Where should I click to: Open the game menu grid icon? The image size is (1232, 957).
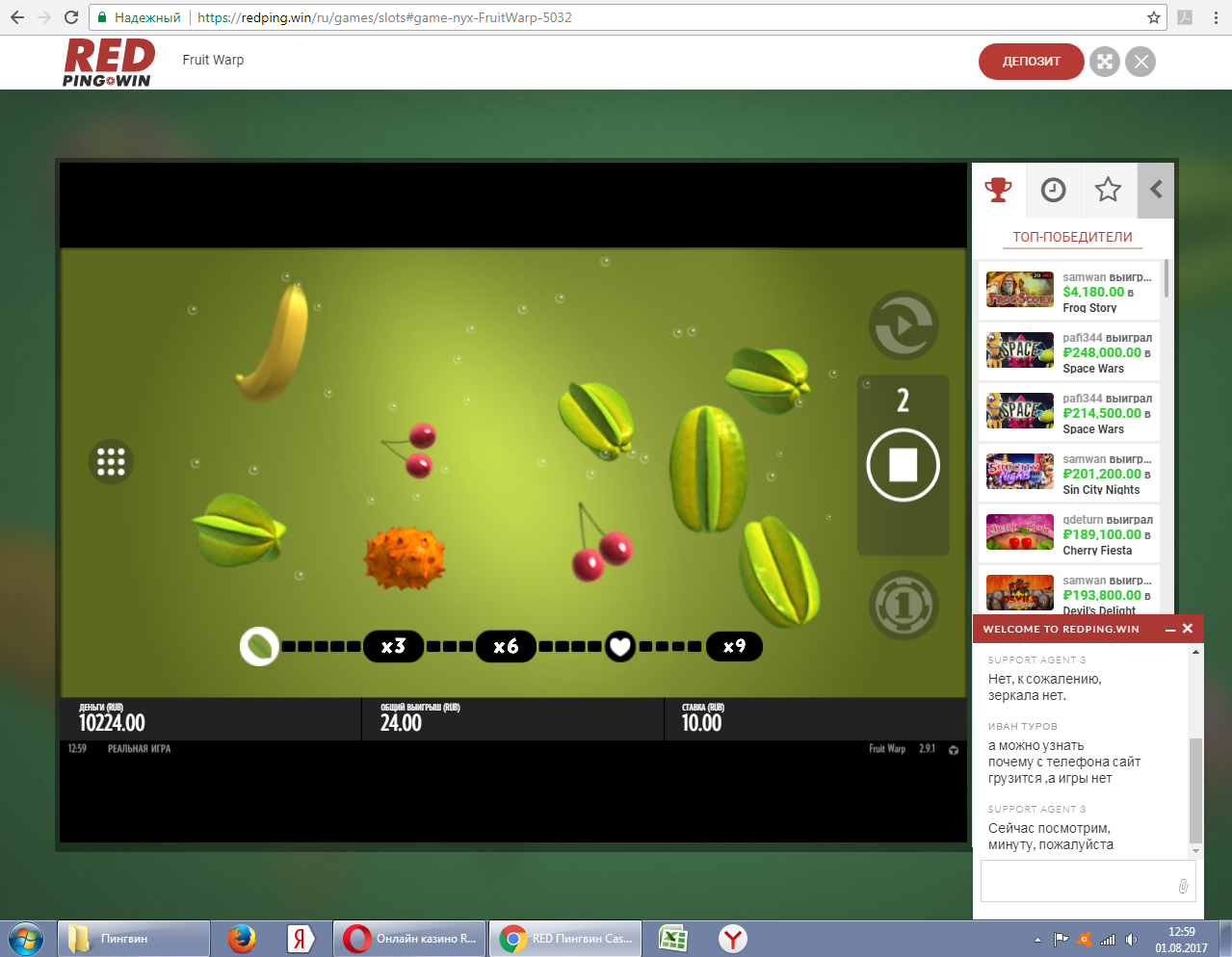[111, 461]
